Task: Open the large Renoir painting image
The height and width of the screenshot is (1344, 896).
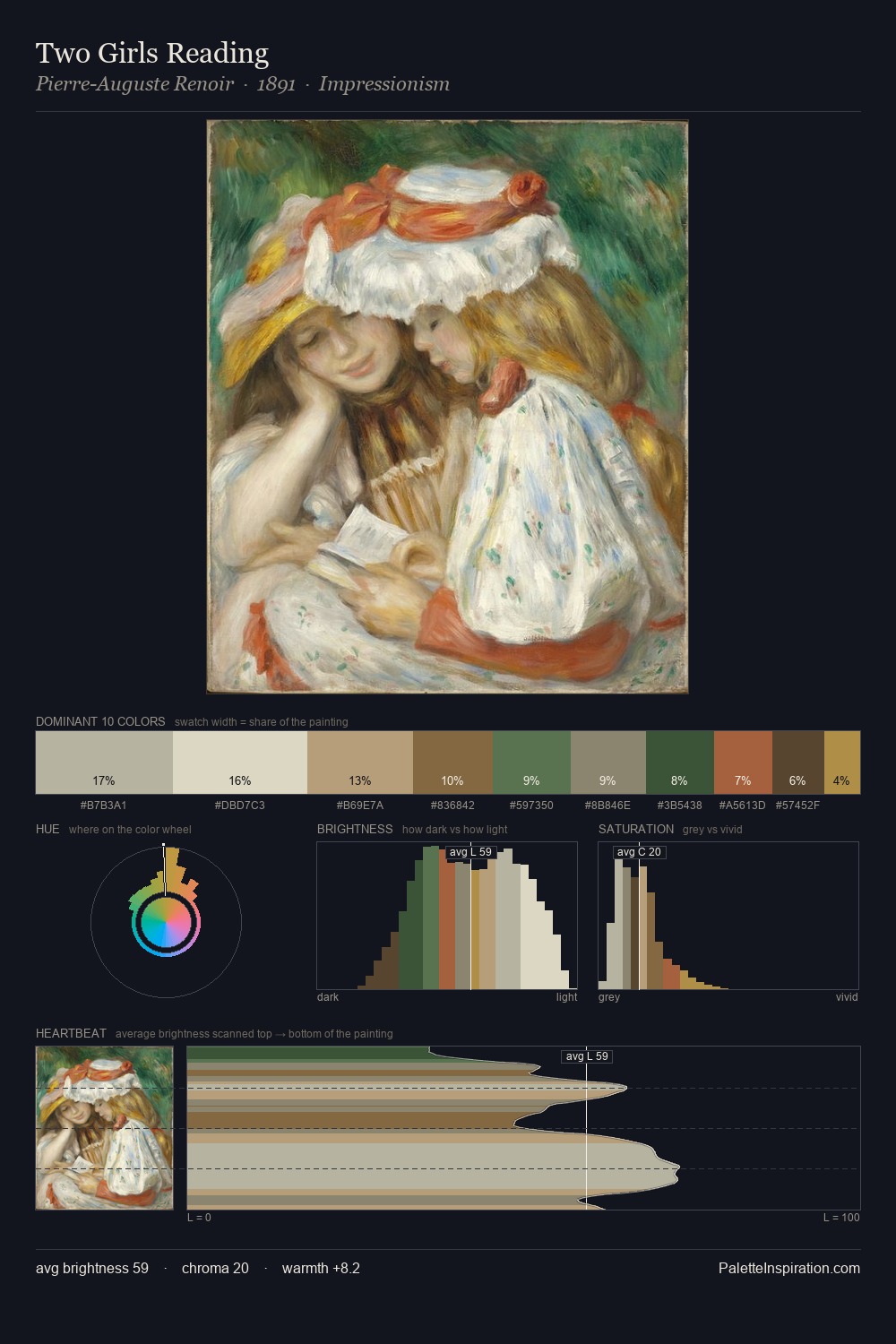Action: (447, 407)
